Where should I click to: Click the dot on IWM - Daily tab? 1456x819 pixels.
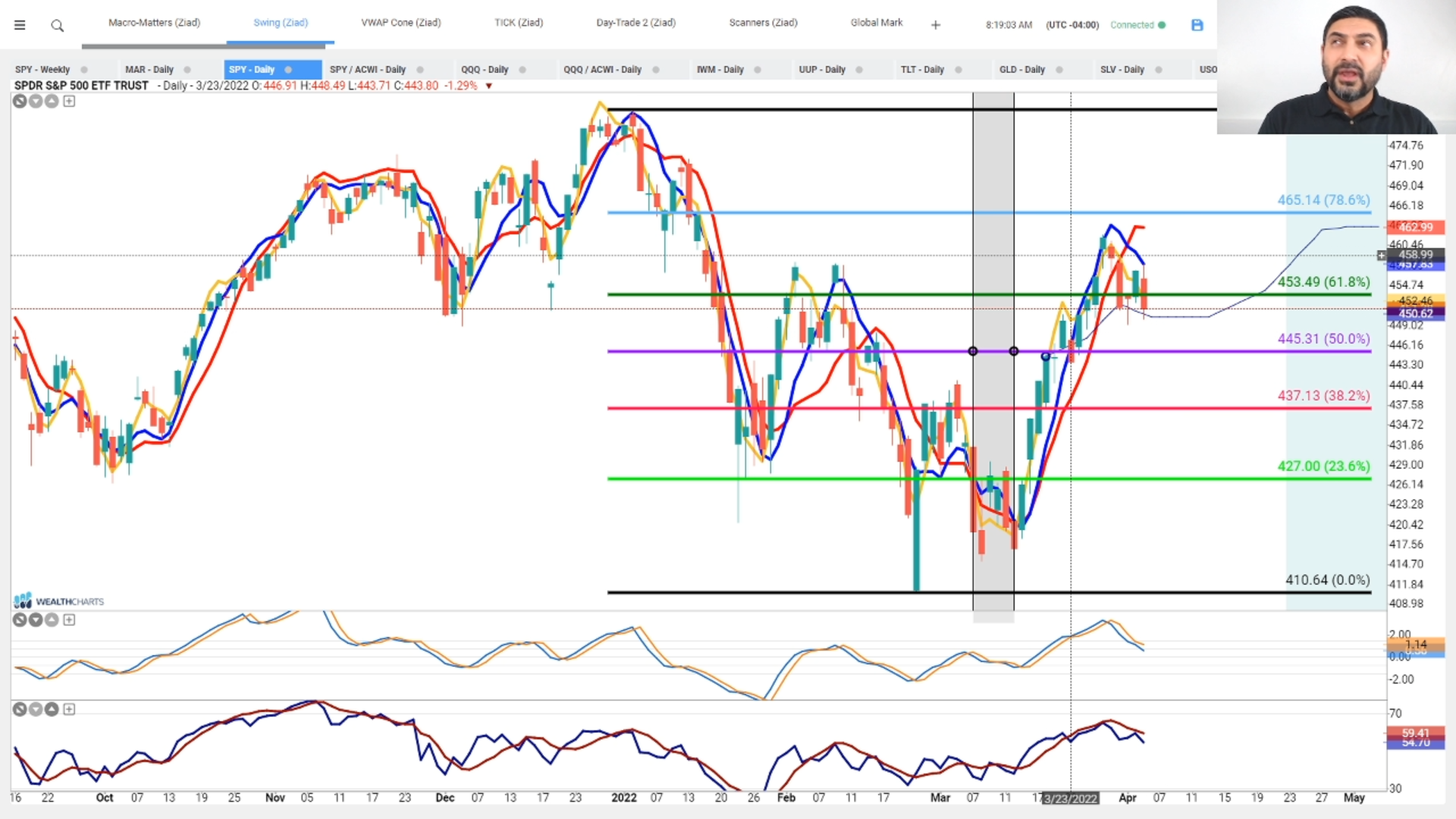coord(758,70)
